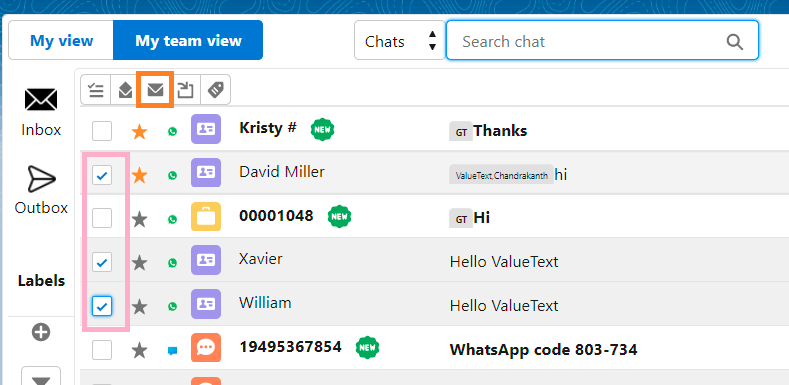Open the Kristy # conversation

268,128
